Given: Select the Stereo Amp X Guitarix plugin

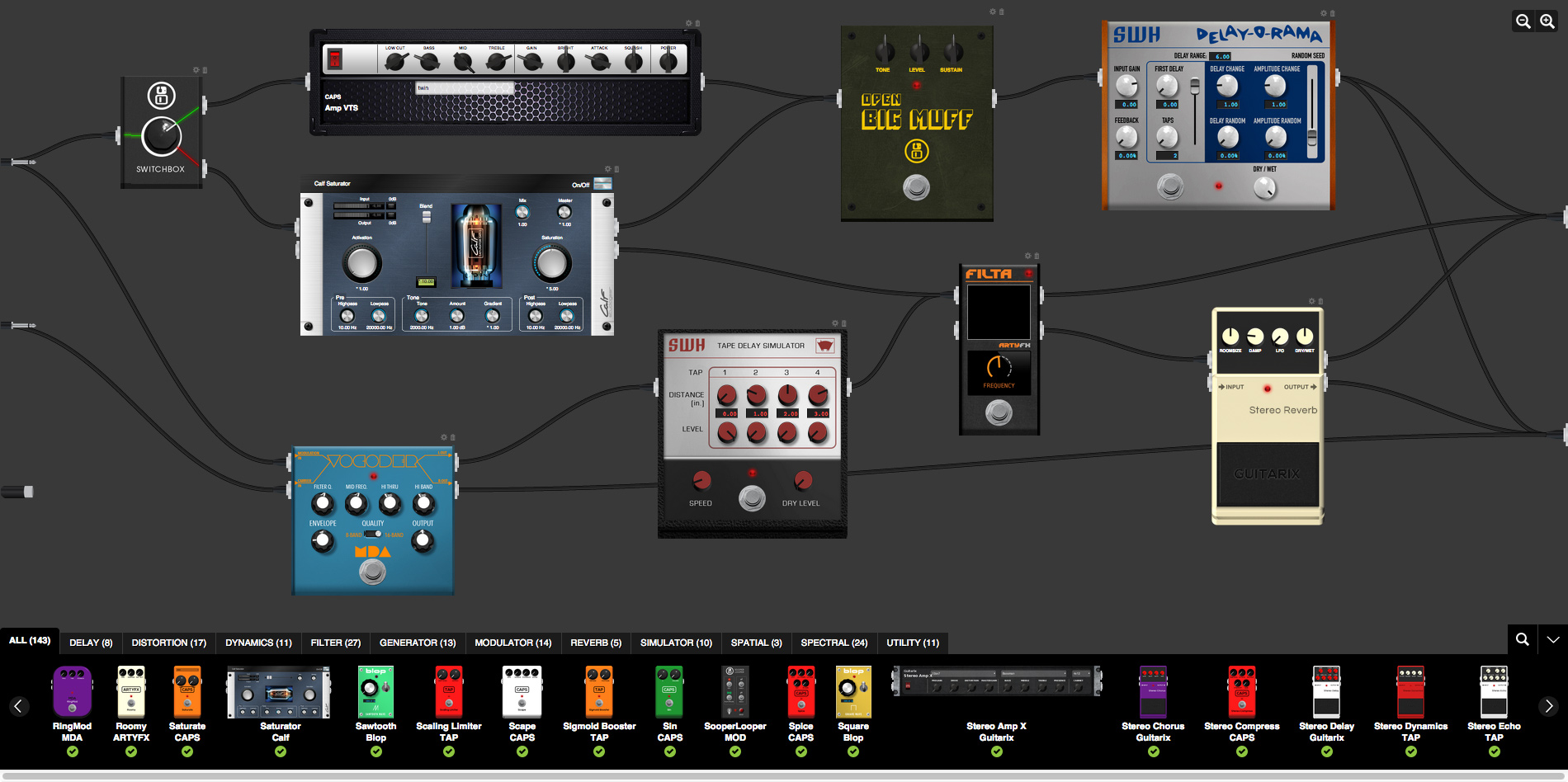Looking at the screenshot, I should tap(997, 682).
